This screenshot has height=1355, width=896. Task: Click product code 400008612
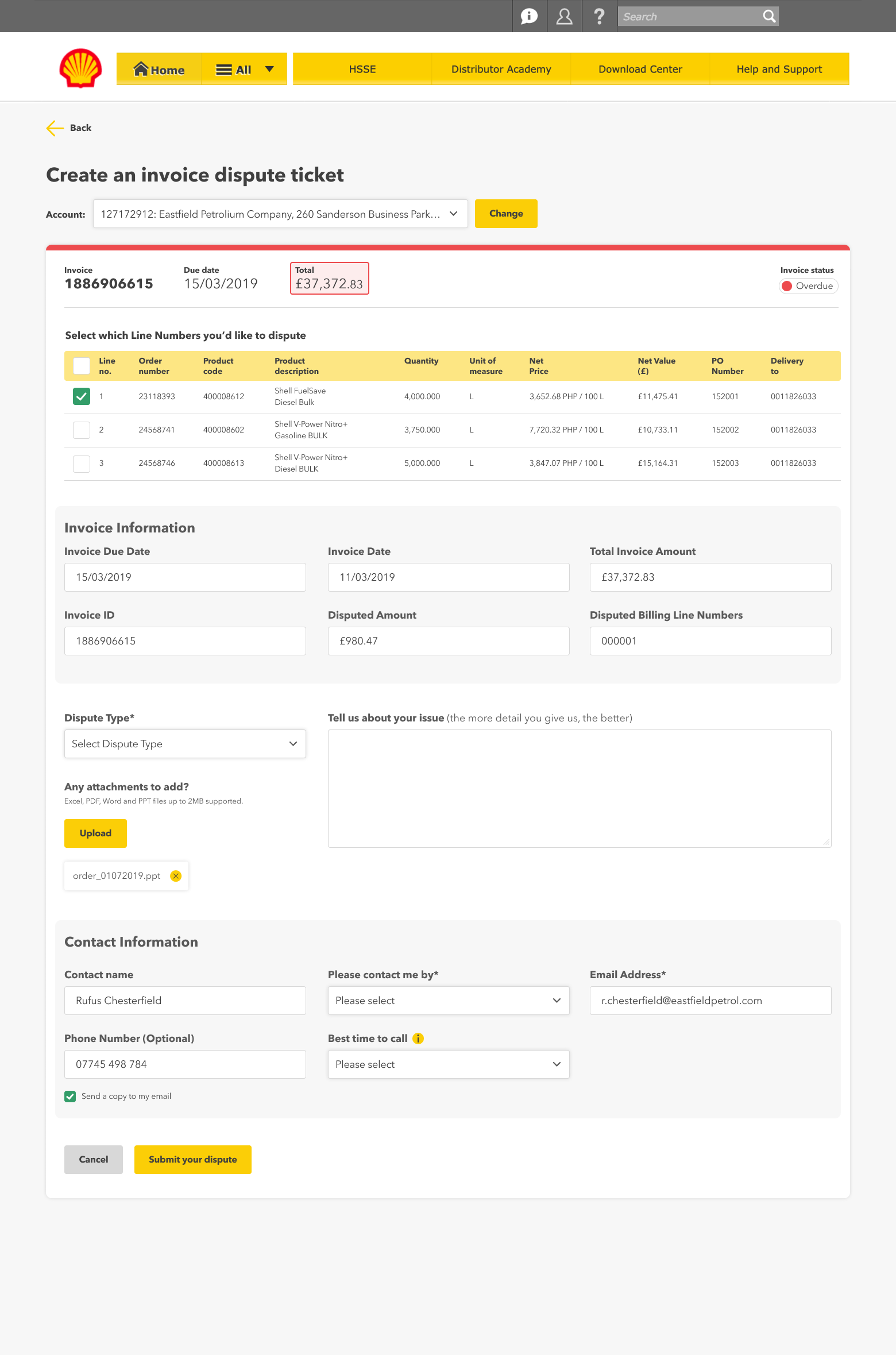[223, 397]
